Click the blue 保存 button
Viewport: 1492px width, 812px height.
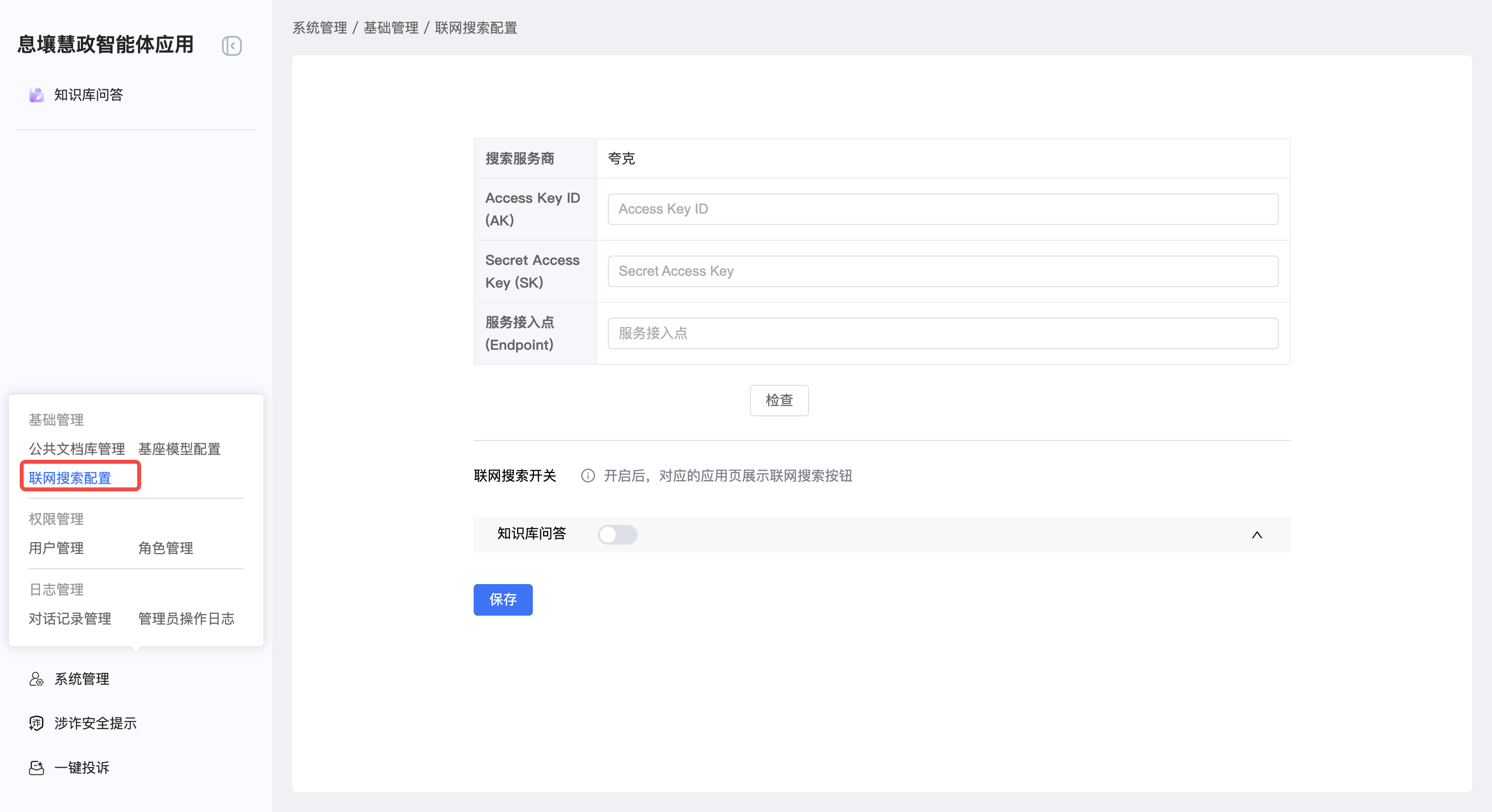[503, 599]
